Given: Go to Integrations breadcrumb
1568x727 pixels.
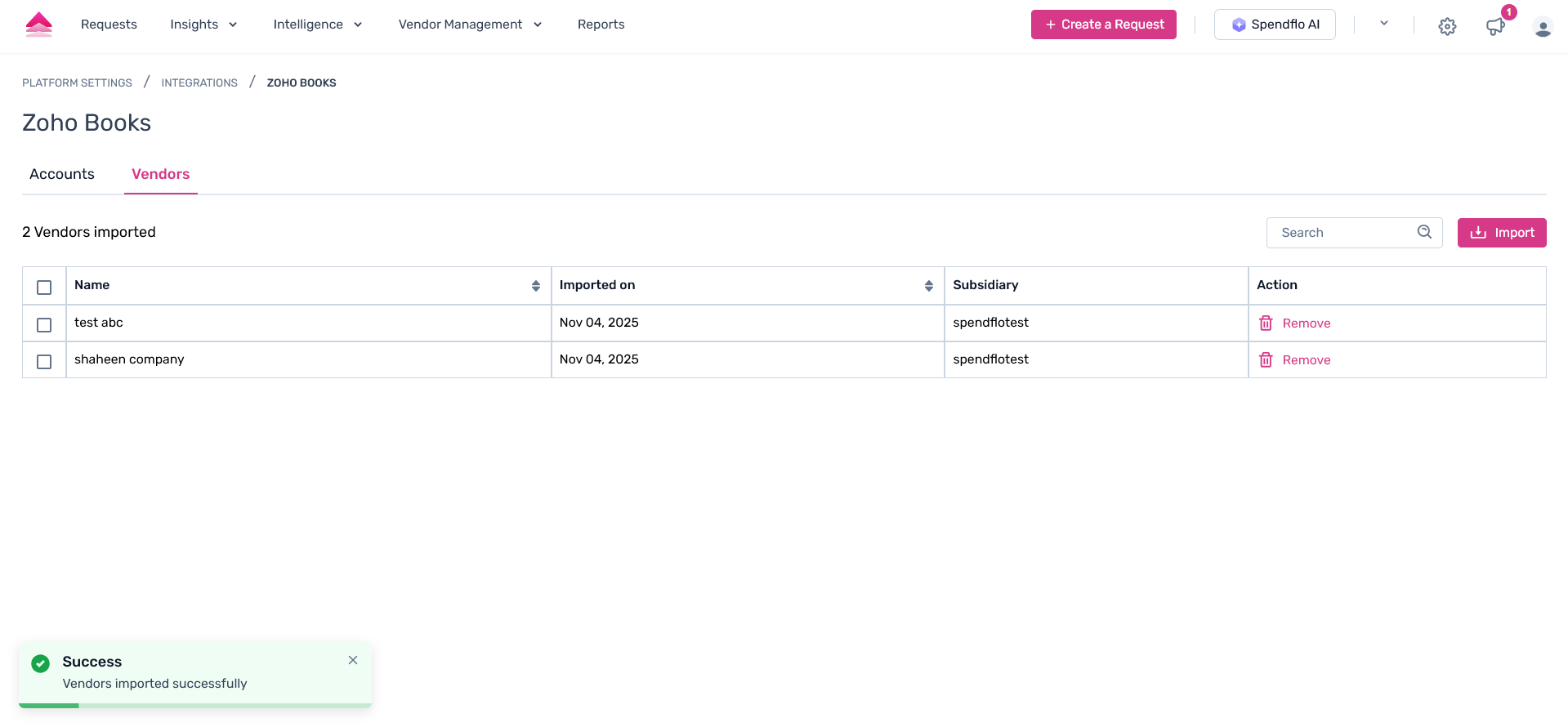Looking at the screenshot, I should point(199,83).
